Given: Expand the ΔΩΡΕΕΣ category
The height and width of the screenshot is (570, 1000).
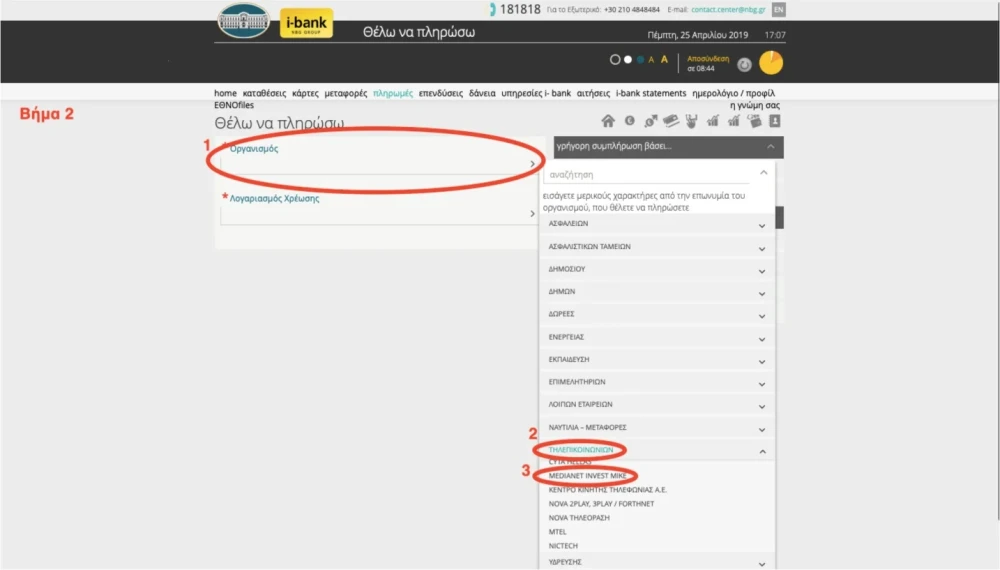Looking at the screenshot, I should pos(657,314).
